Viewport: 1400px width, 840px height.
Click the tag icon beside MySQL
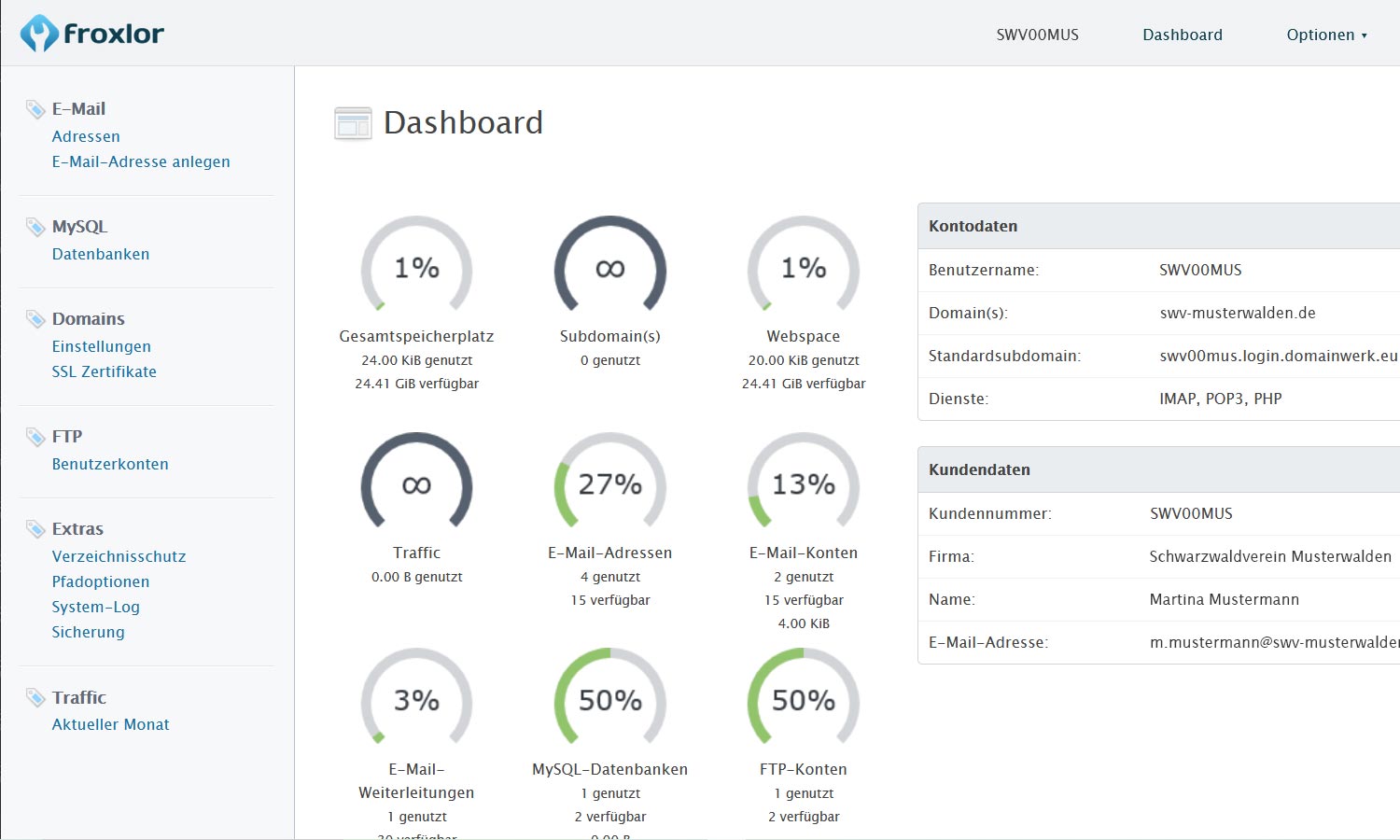pos(35,227)
